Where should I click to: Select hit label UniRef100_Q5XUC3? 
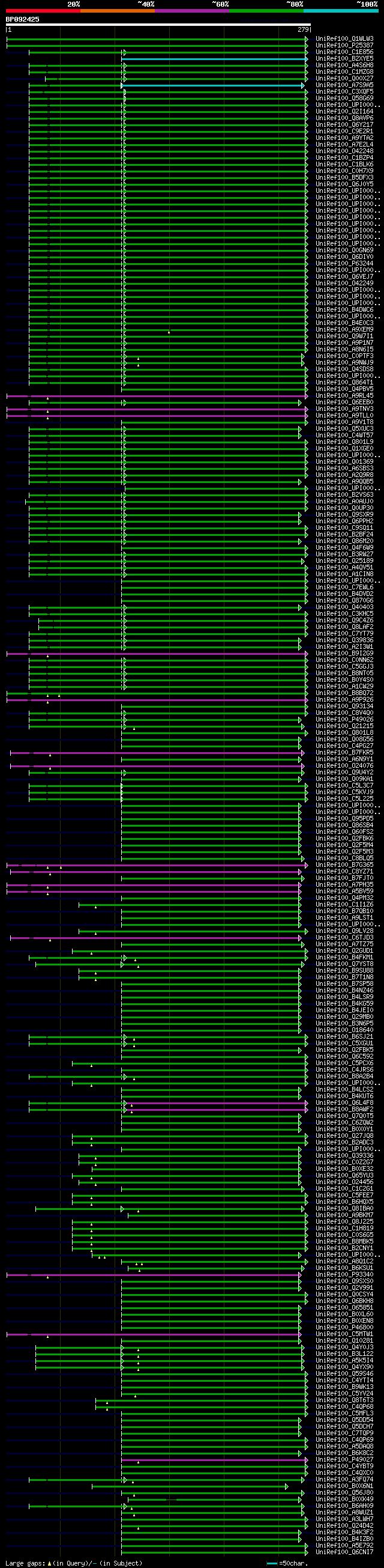click(x=344, y=429)
